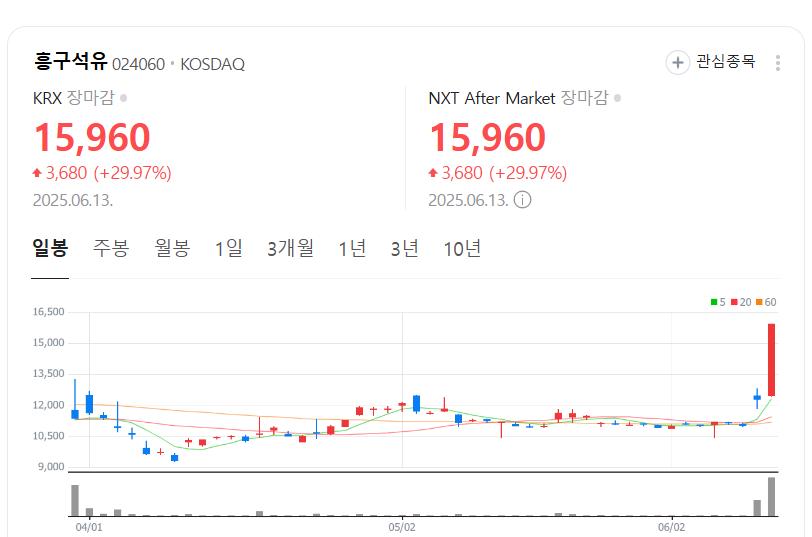
Task: Switch to the 월봉 monthly chart tab
Action: point(172,248)
